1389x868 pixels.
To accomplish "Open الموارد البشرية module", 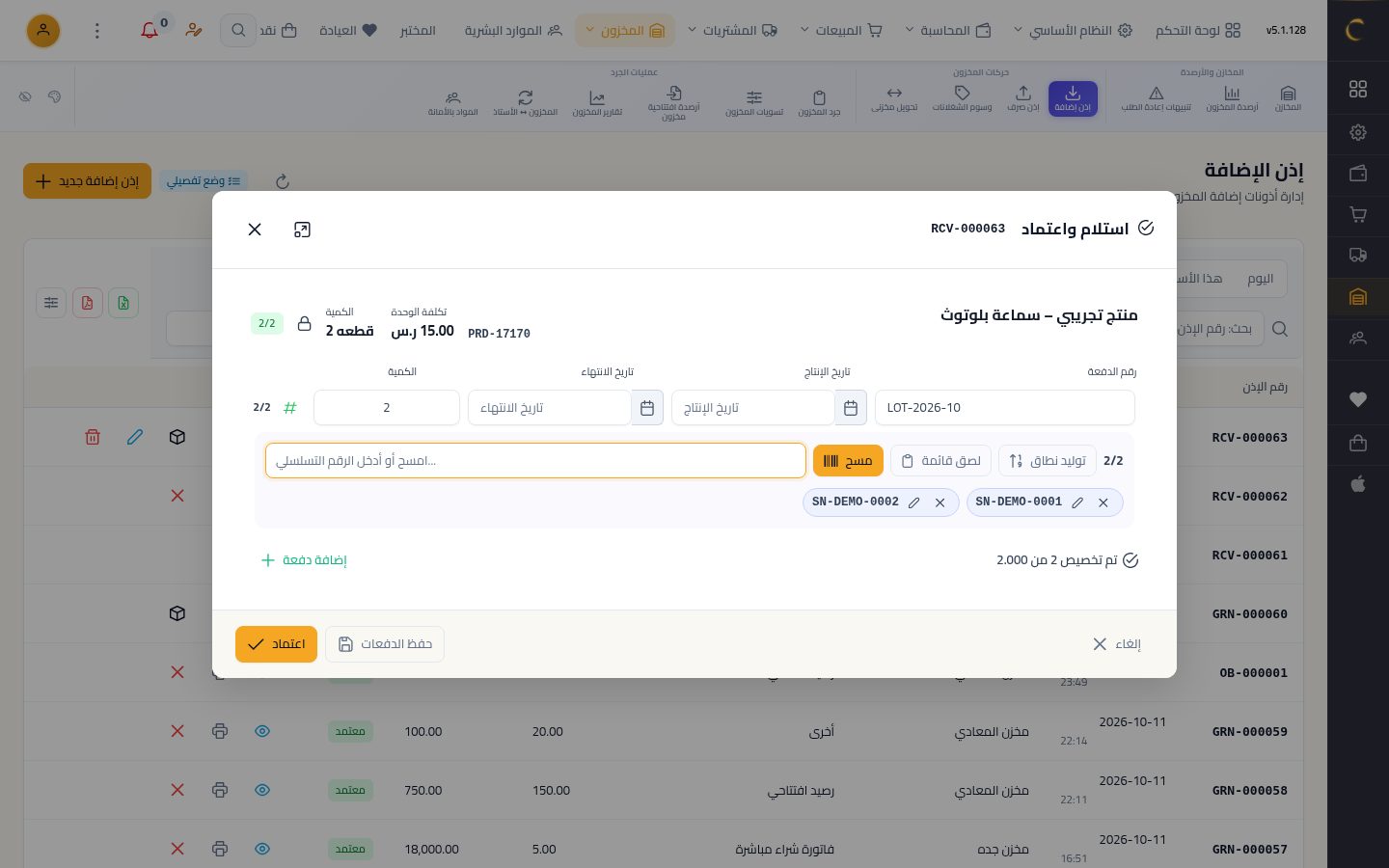I will (x=513, y=31).
